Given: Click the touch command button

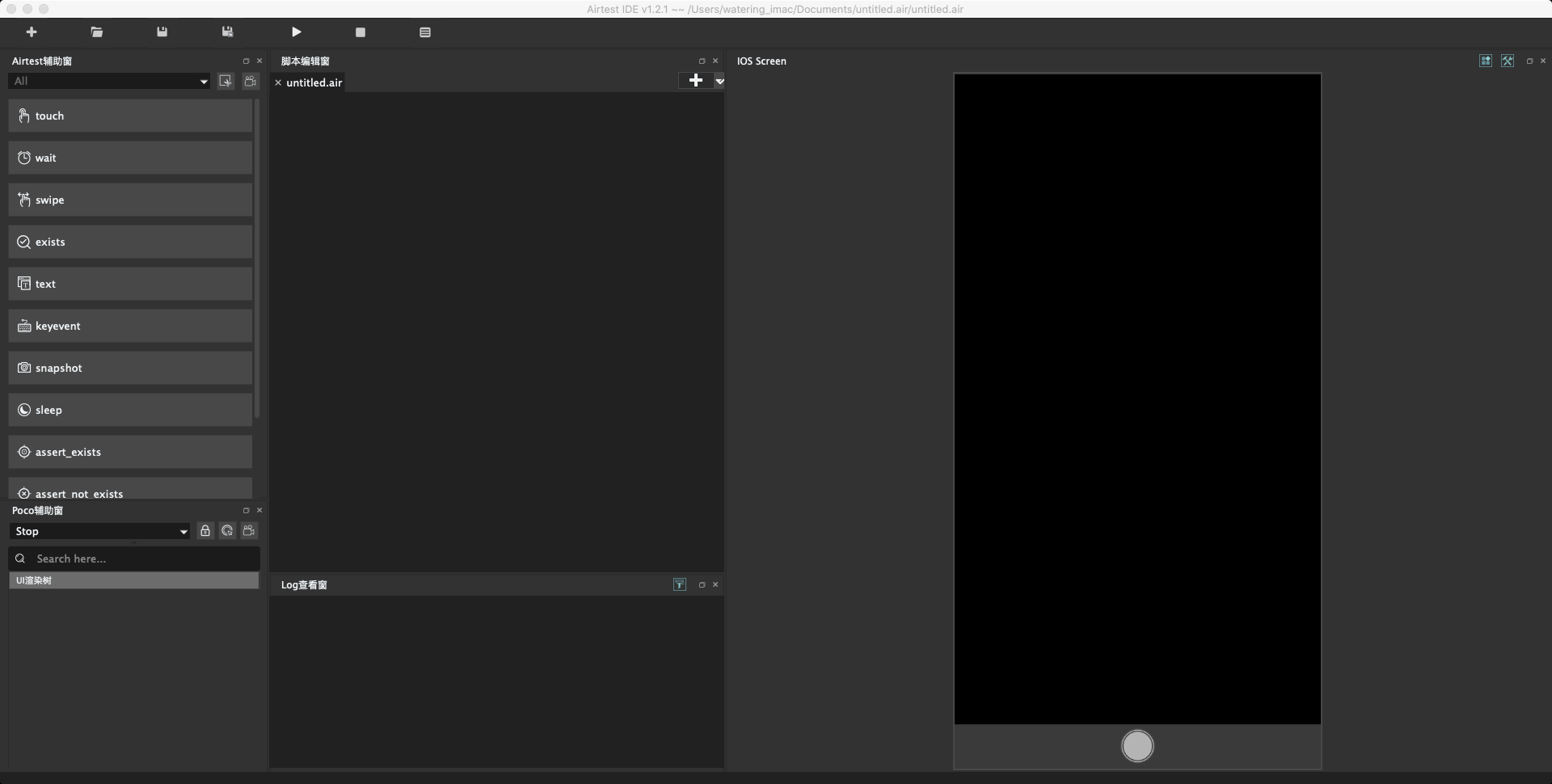Looking at the screenshot, I should (130, 116).
